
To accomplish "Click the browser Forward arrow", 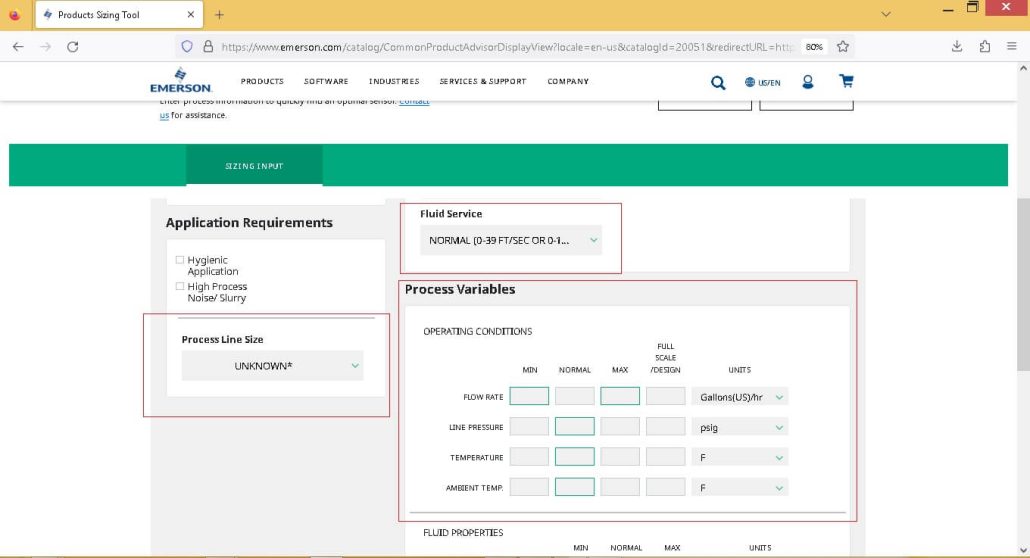I will (45, 47).
